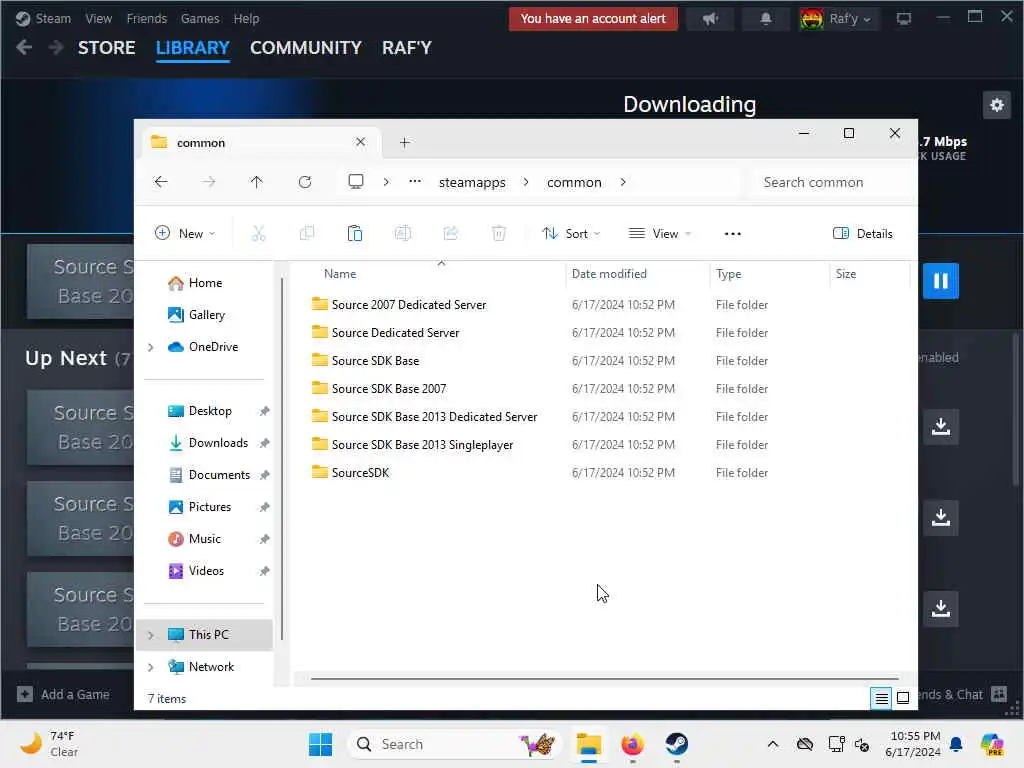Open Steam app from taskbar
1024x768 pixels.
(676, 744)
